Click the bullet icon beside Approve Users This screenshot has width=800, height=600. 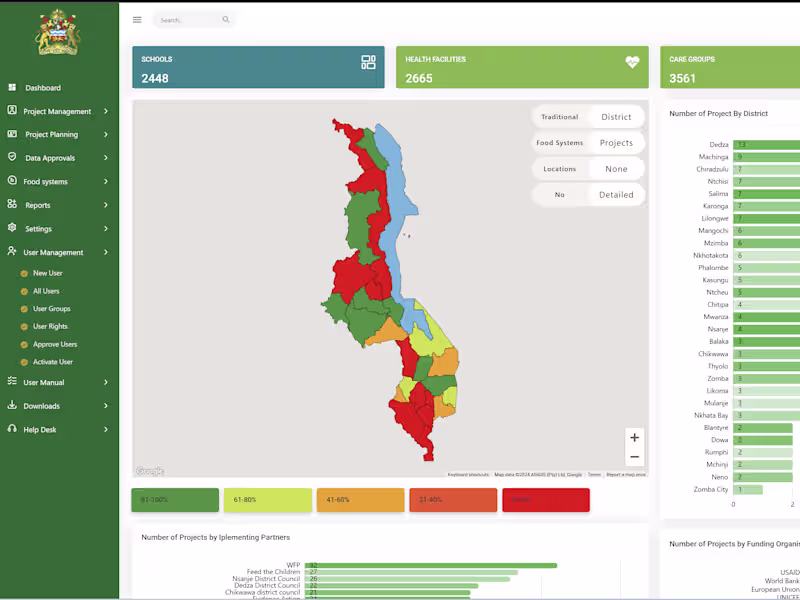pos(24,345)
